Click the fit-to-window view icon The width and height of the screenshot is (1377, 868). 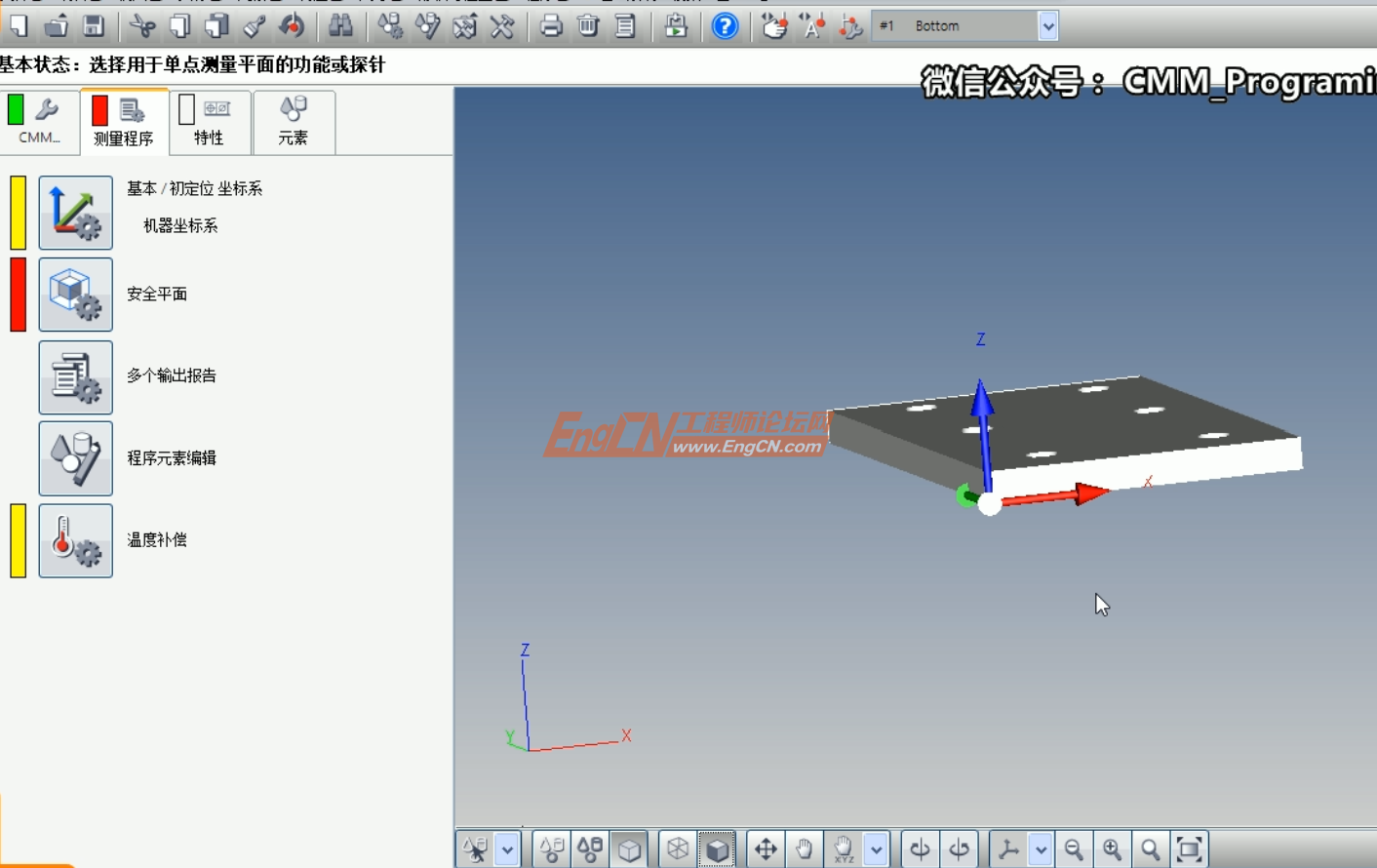[x=1189, y=849]
